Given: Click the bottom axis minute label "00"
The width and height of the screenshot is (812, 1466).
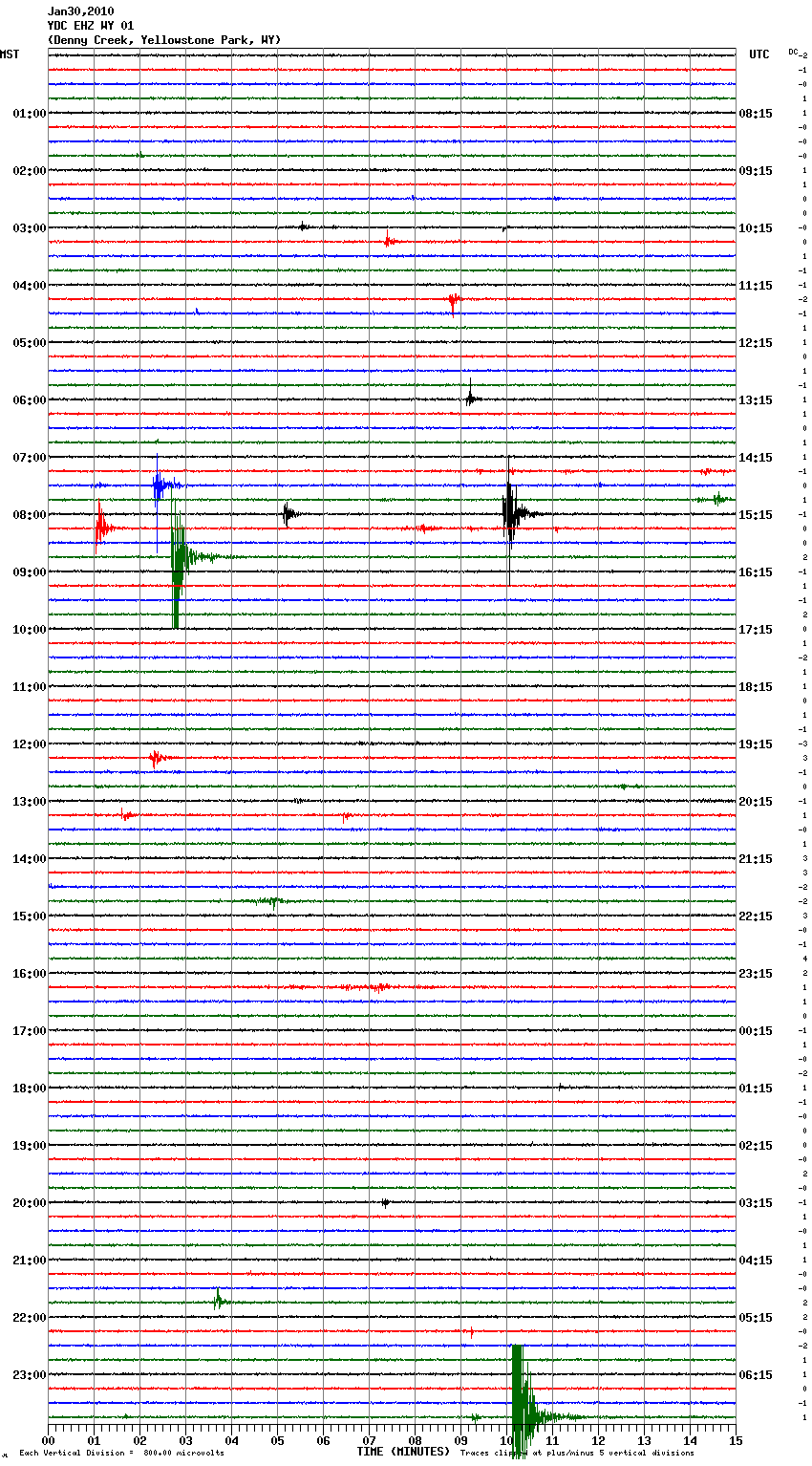Looking at the screenshot, I should (48, 1441).
